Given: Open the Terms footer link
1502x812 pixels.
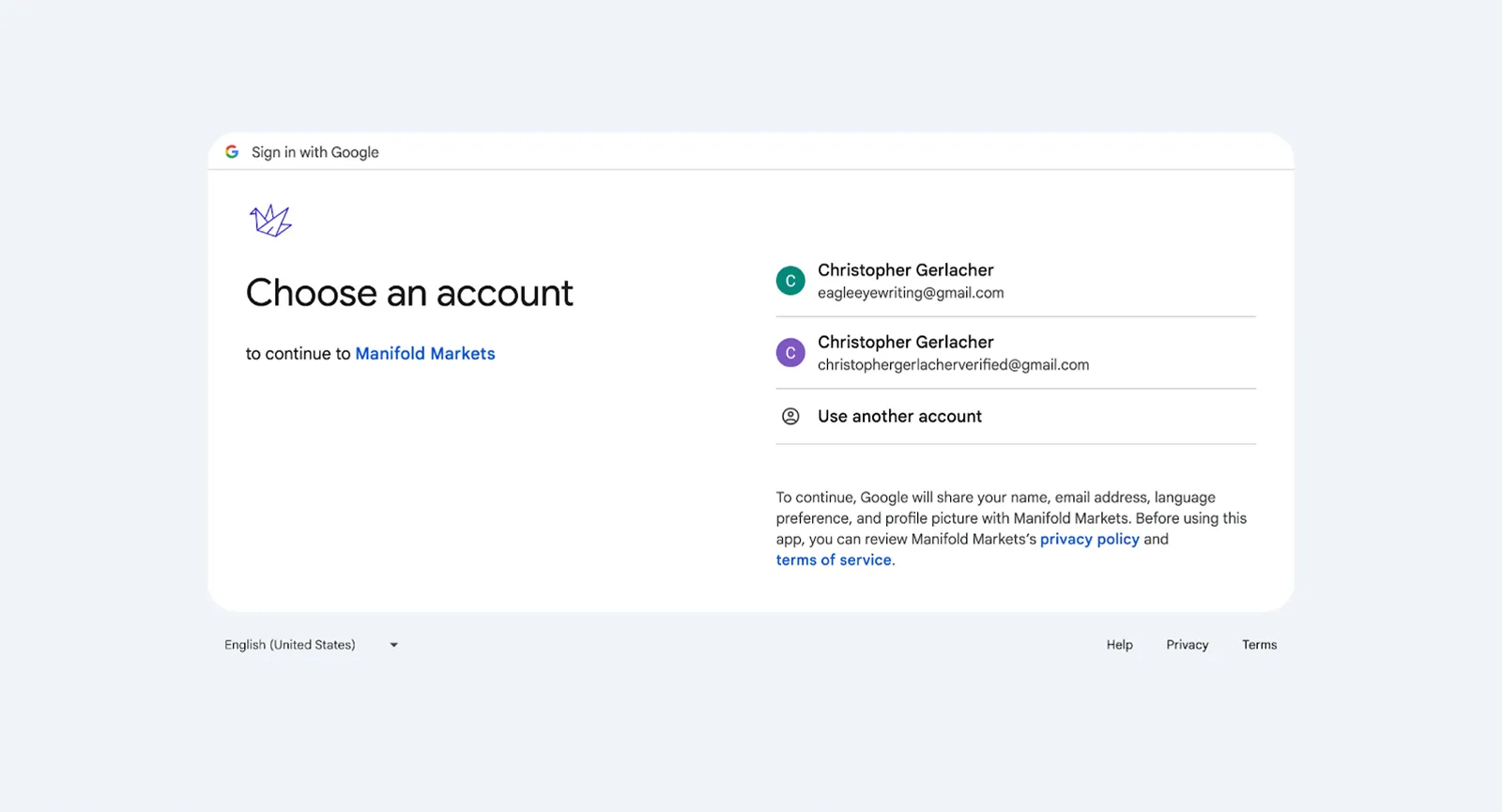Looking at the screenshot, I should (1260, 645).
